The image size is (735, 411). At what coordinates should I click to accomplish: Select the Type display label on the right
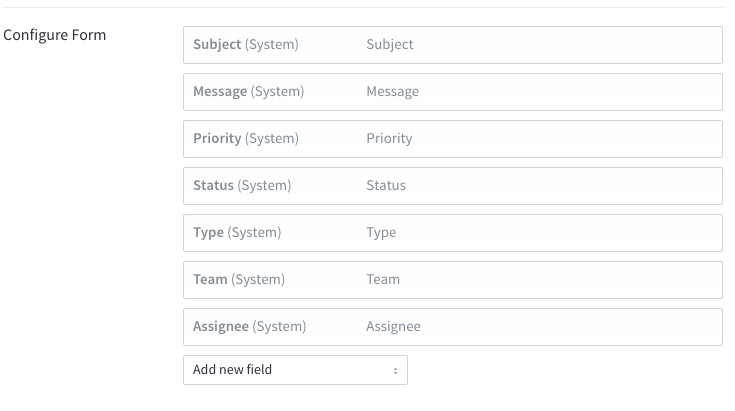point(381,232)
